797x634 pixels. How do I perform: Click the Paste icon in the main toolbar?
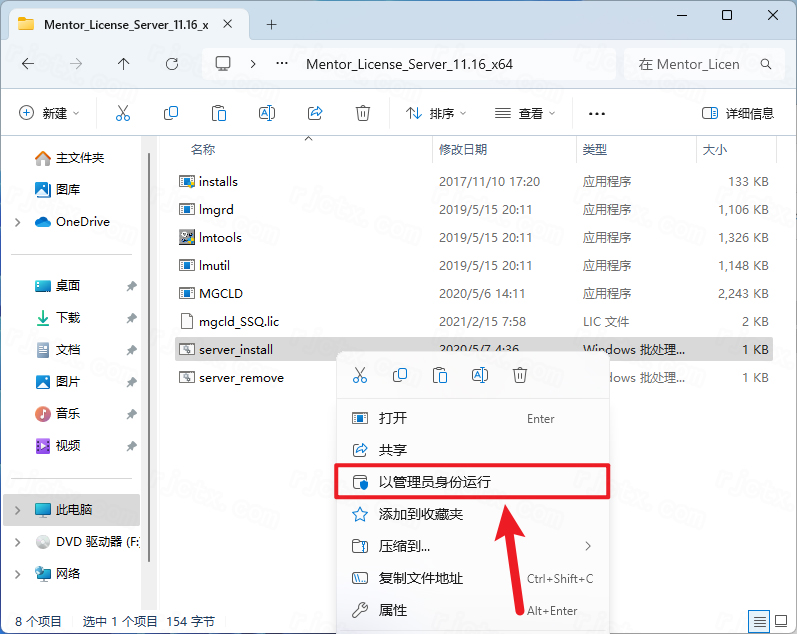pyautogui.click(x=219, y=113)
